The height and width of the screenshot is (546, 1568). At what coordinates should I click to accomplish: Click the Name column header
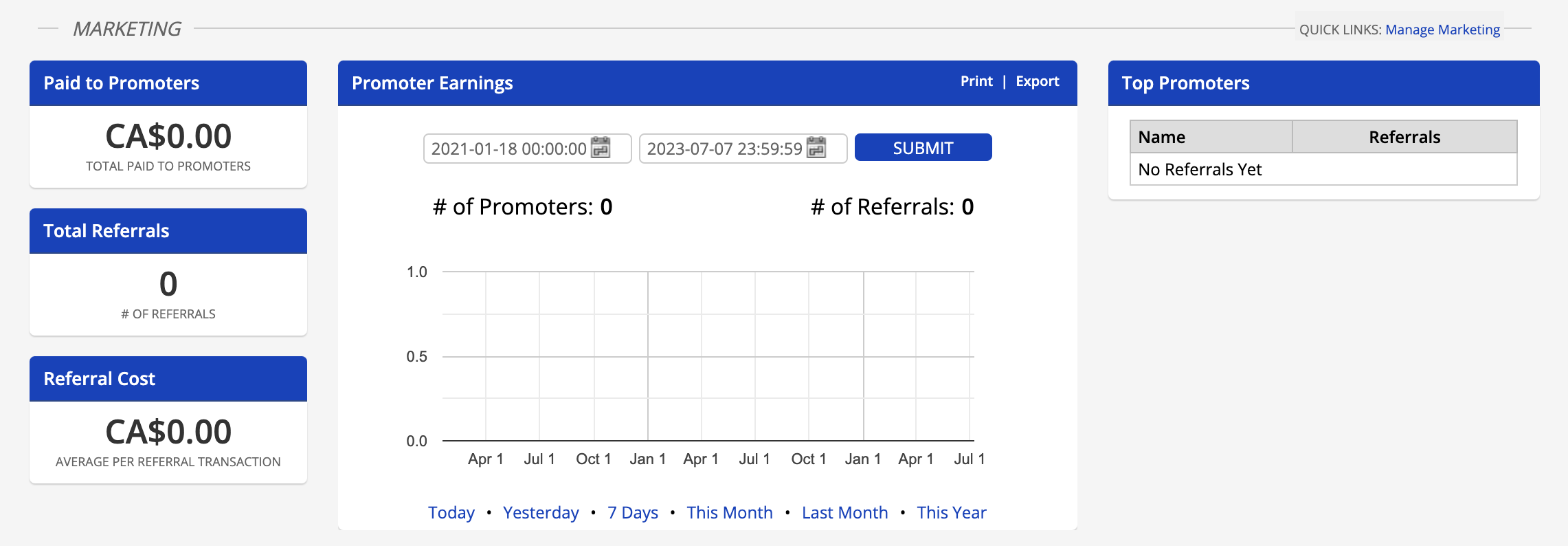click(x=1211, y=137)
